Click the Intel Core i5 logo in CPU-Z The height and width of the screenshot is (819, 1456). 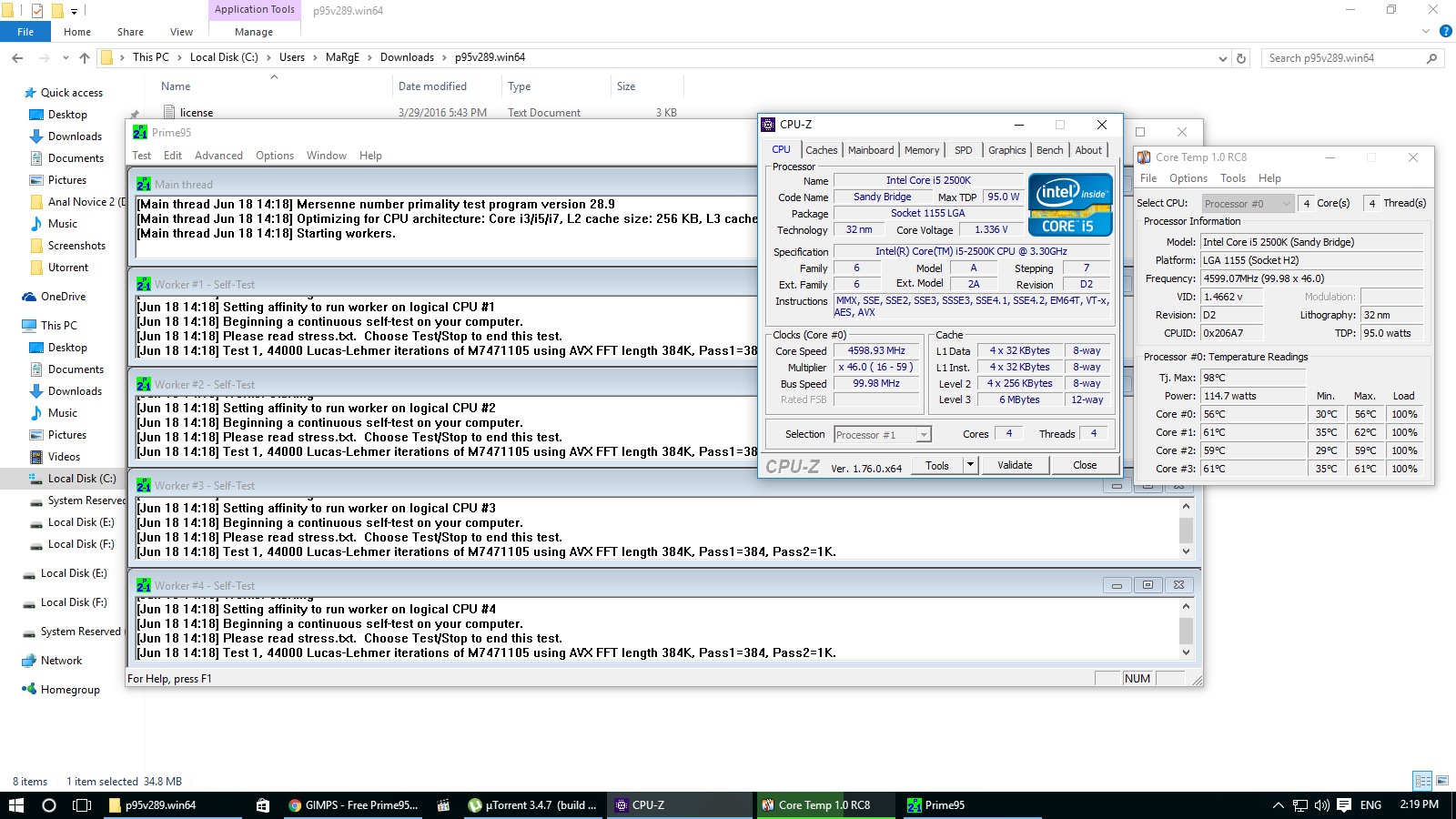(x=1070, y=205)
